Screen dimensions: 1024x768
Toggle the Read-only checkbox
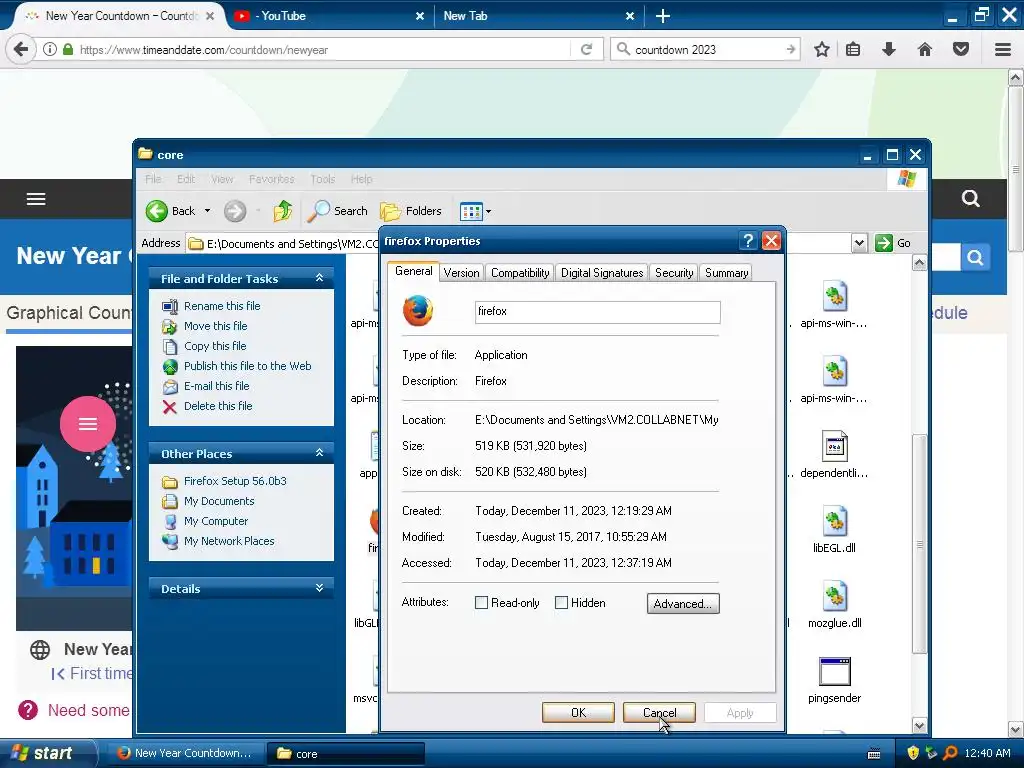click(x=481, y=603)
